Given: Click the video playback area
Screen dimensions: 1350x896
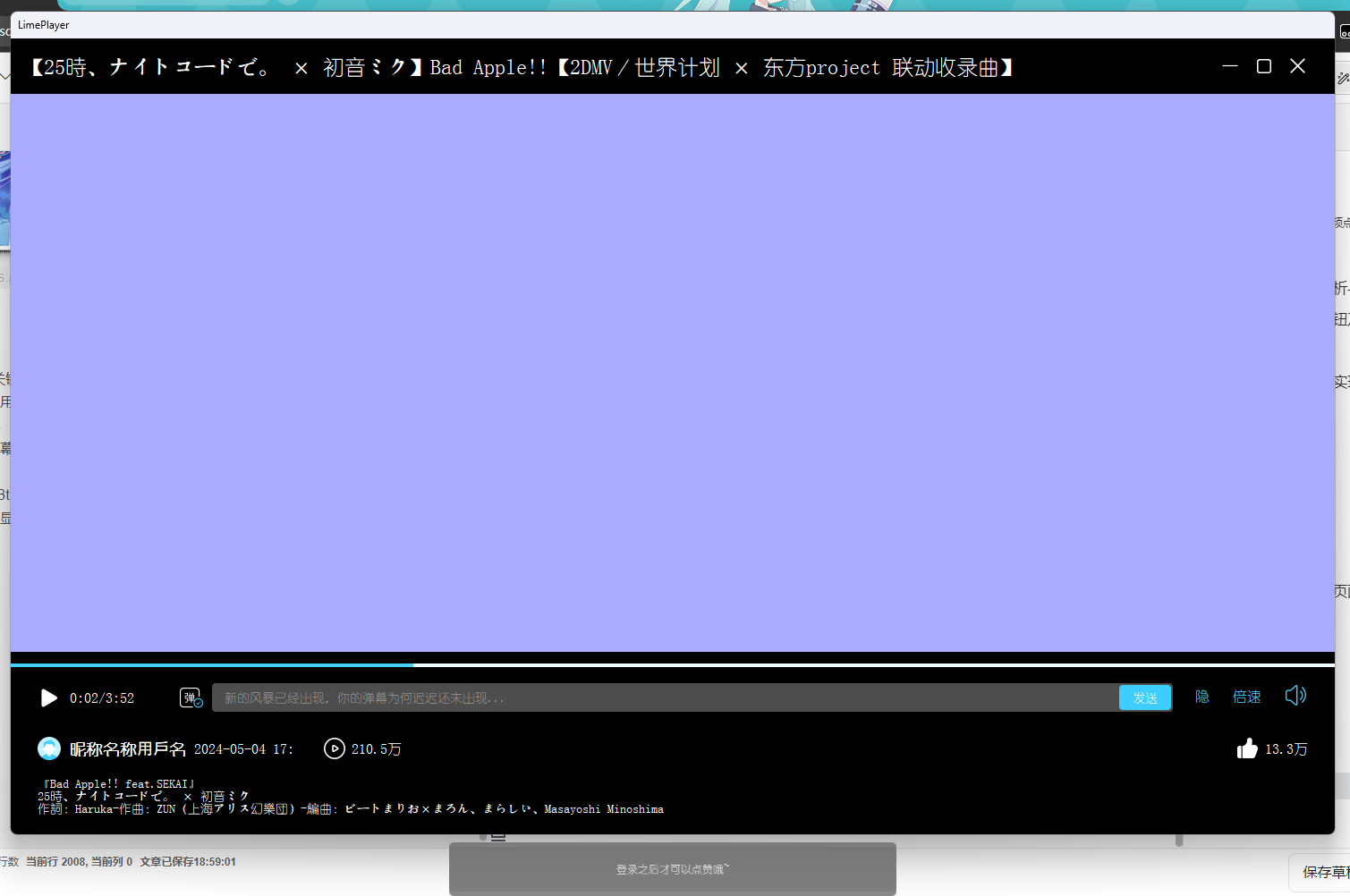Looking at the screenshot, I should 673,373.
